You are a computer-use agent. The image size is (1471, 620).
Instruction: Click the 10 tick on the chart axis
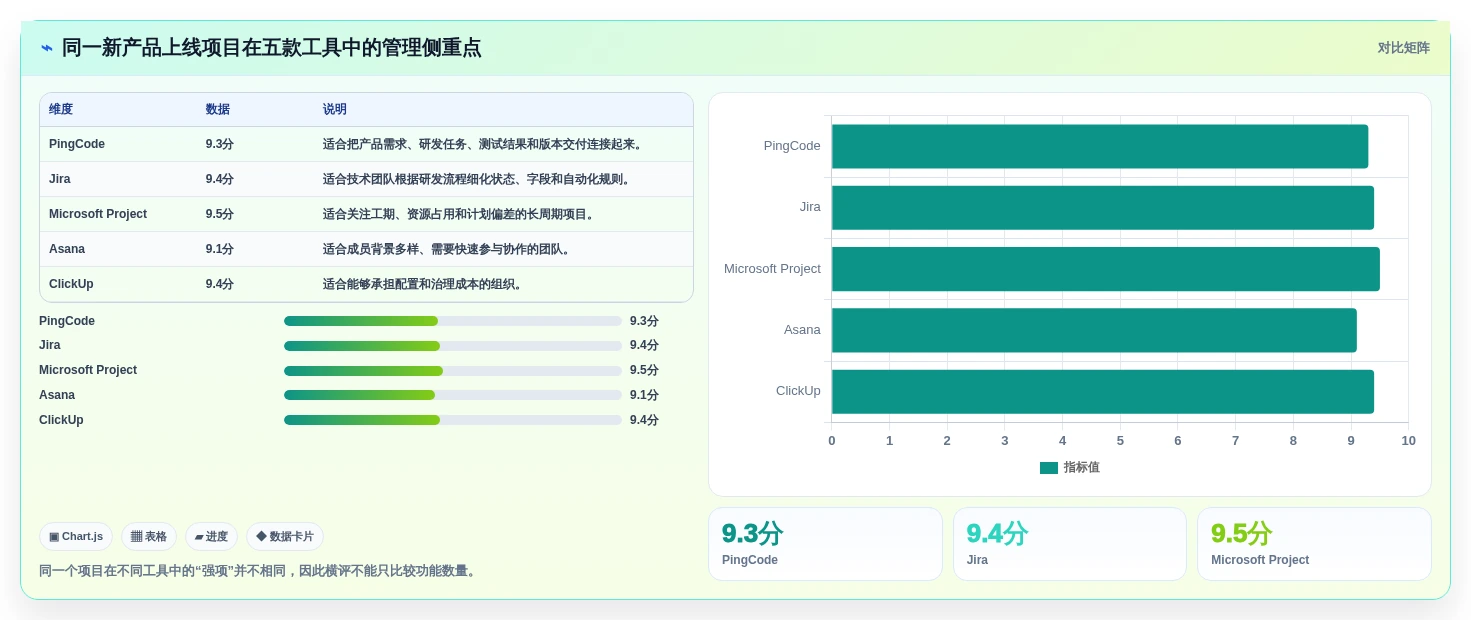[1408, 441]
